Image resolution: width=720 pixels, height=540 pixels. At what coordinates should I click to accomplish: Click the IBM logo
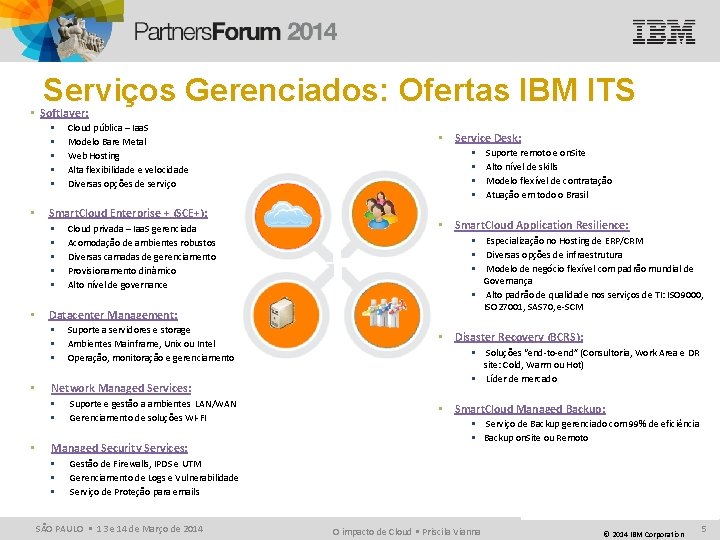point(664,32)
